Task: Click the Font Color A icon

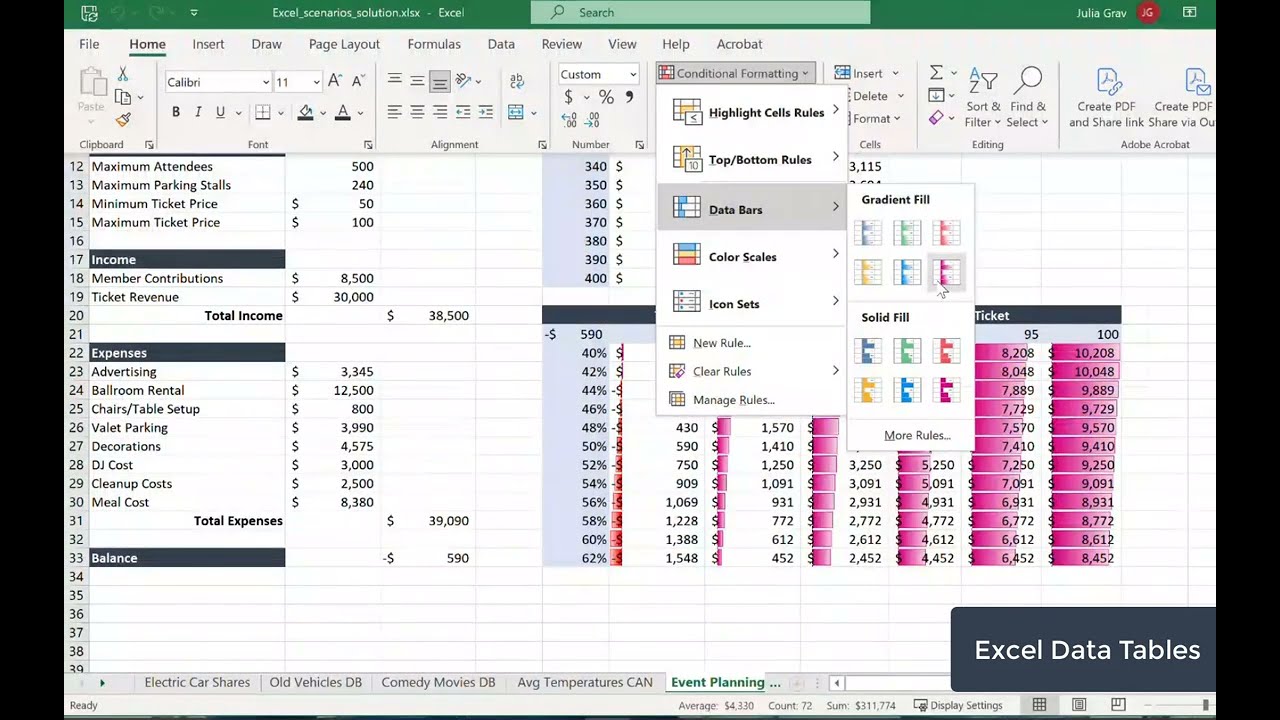Action: [x=343, y=112]
